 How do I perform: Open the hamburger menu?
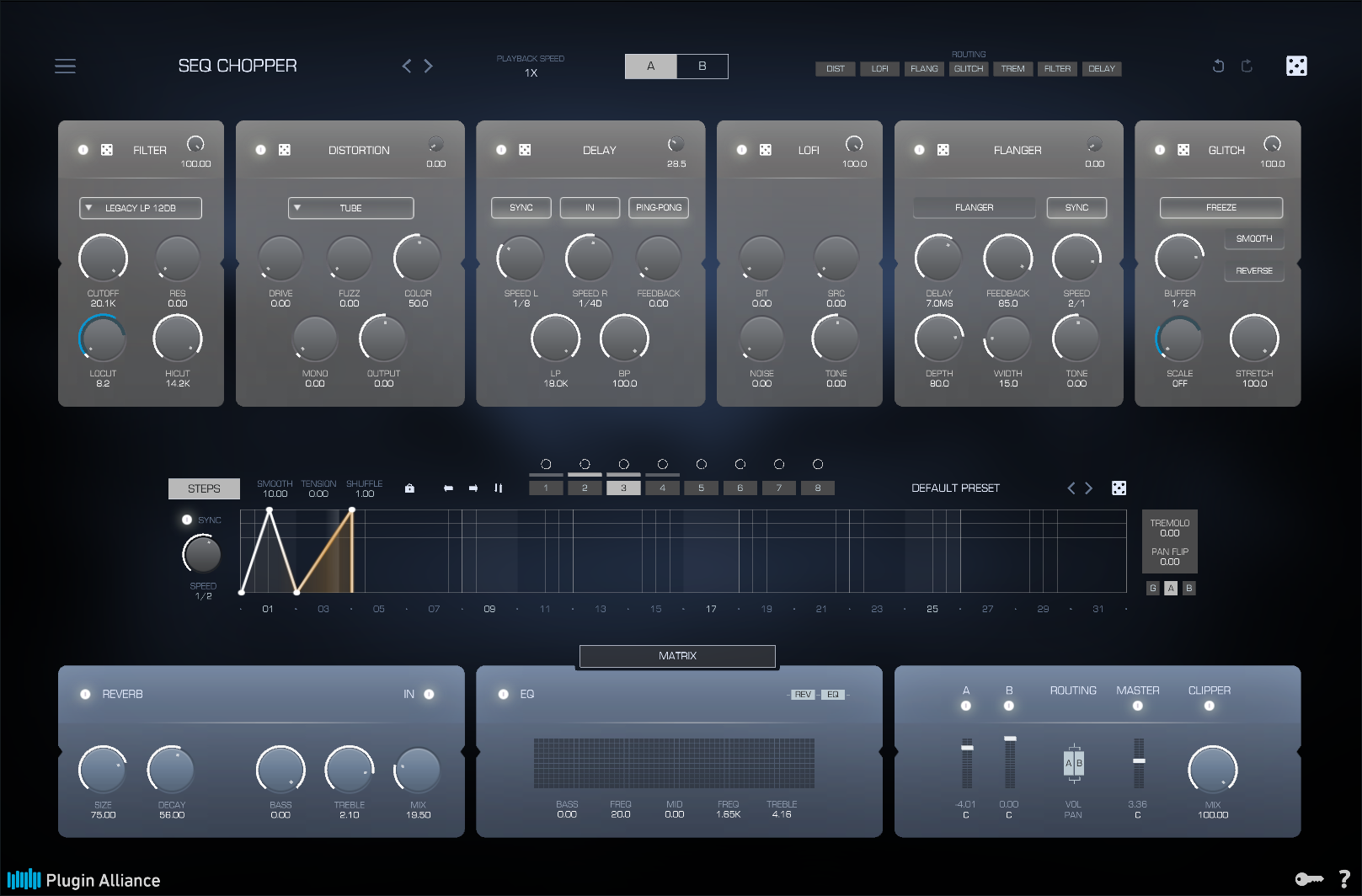[65, 66]
